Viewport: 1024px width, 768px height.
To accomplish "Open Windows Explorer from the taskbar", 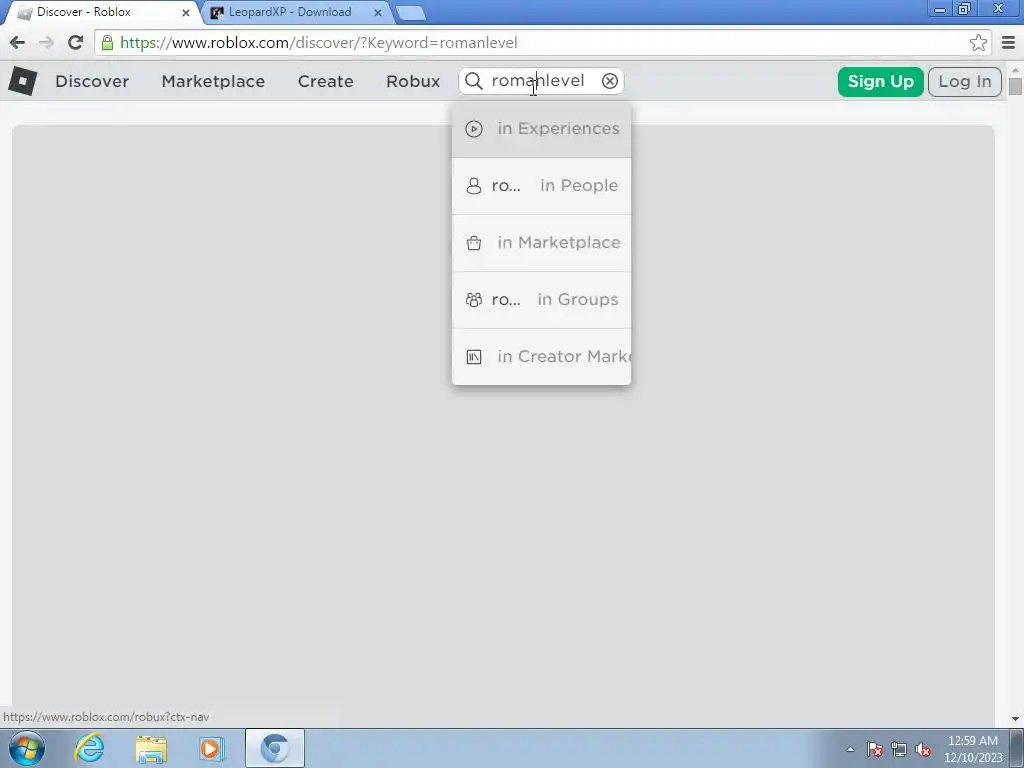I will (151, 748).
